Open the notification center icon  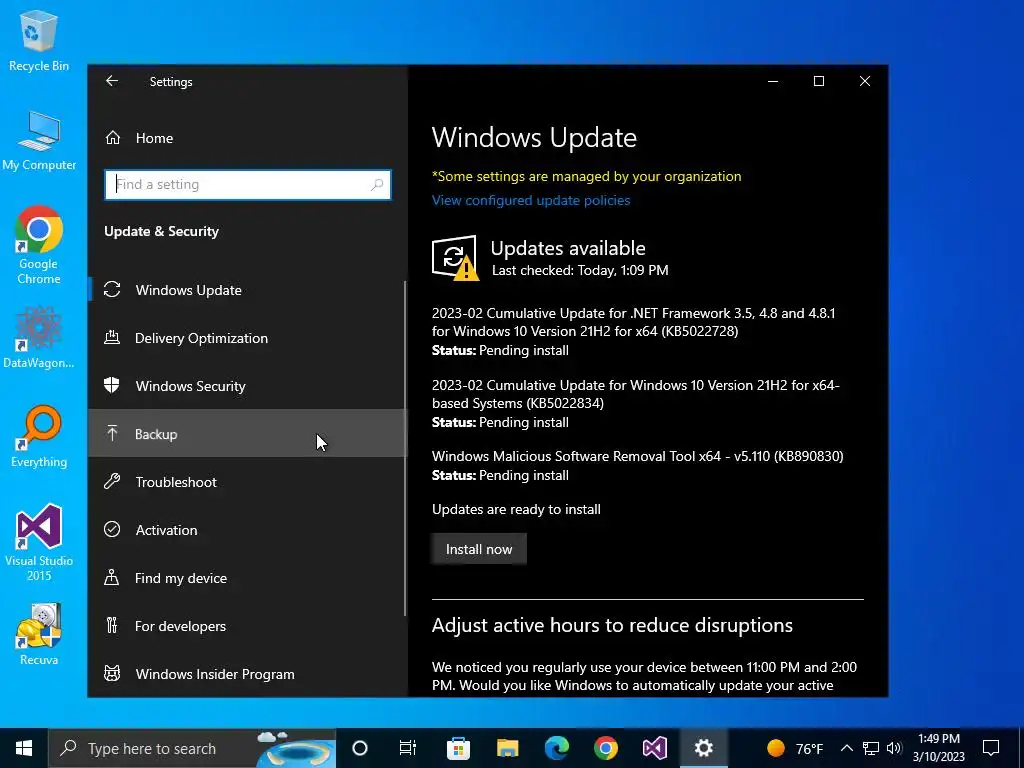pos(991,748)
